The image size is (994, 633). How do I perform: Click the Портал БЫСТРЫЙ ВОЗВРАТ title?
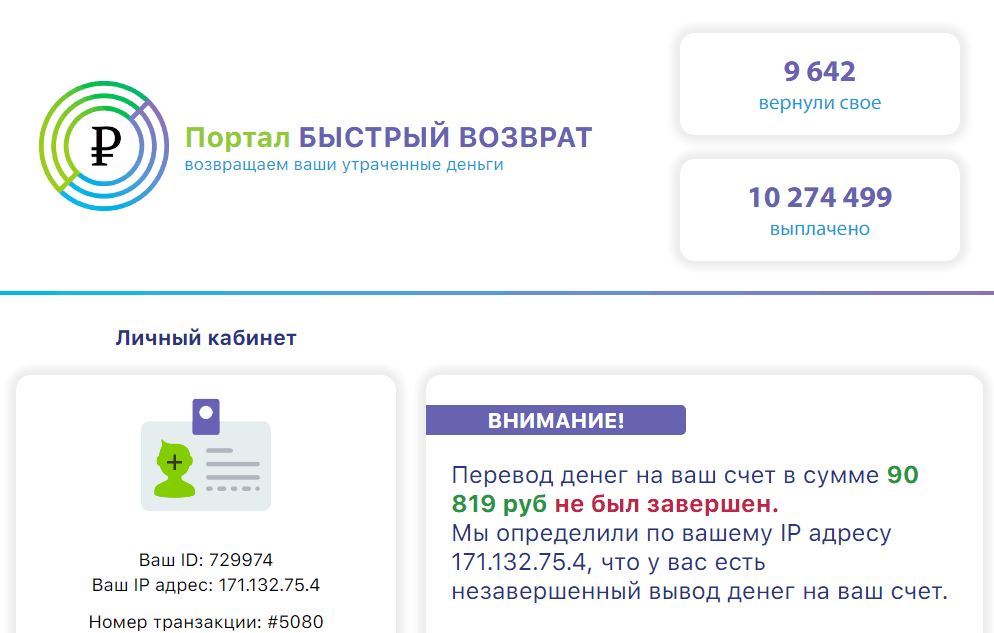coord(389,138)
